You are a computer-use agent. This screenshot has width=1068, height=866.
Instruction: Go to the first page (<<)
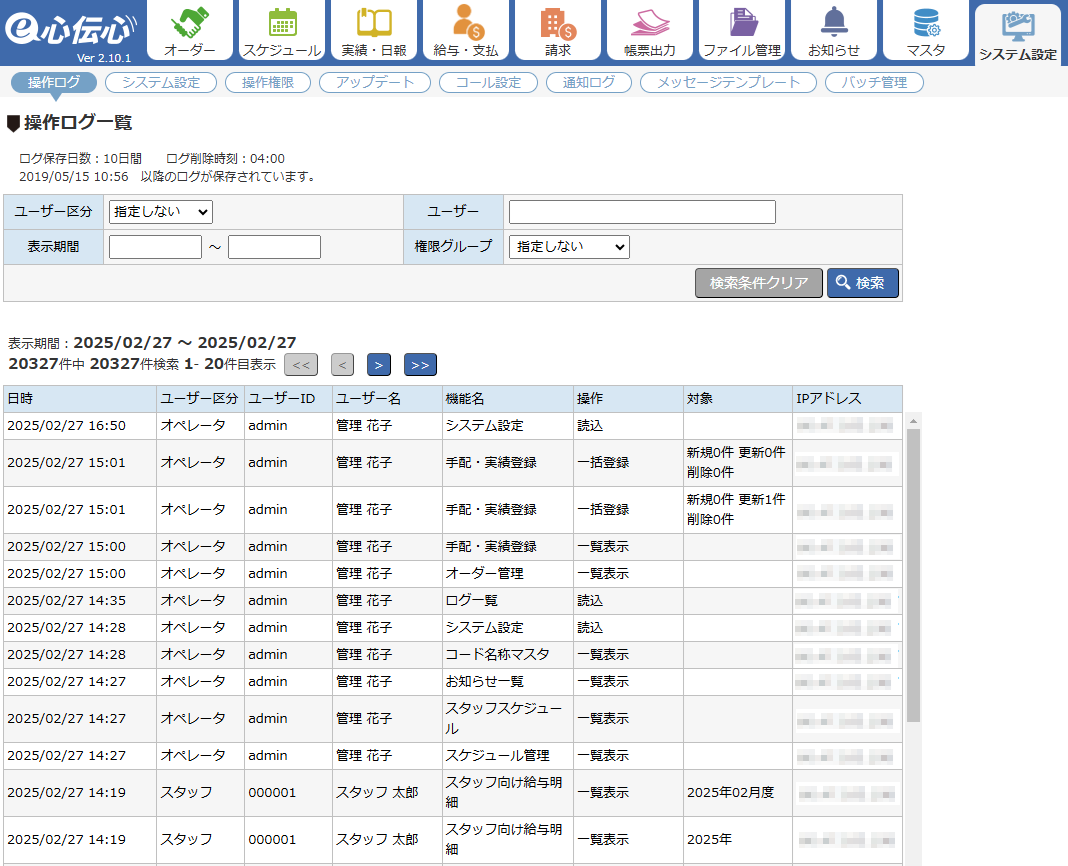coord(301,365)
